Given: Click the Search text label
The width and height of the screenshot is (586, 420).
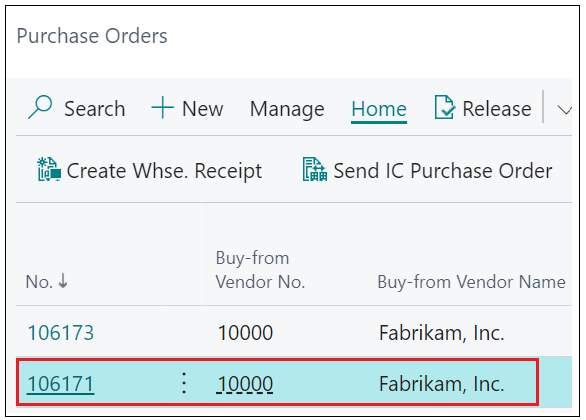Looking at the screenshot, I should [95, 109].
